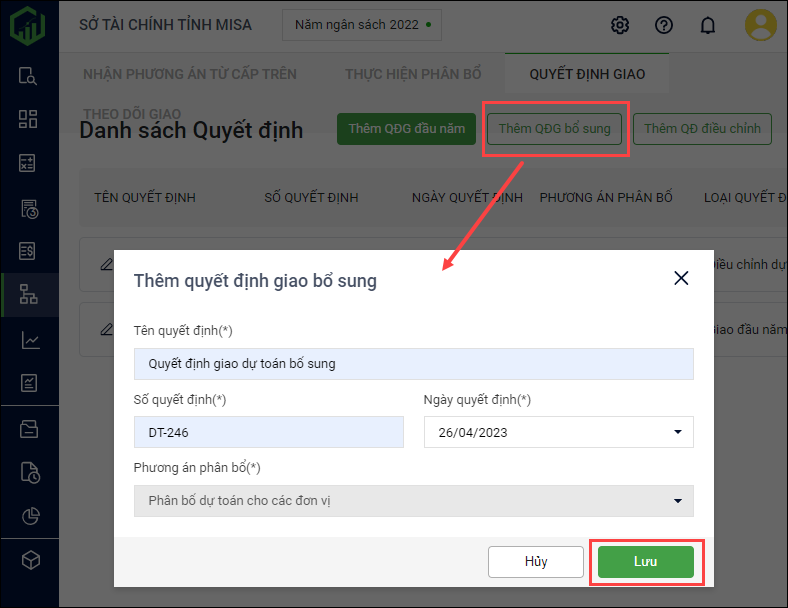Click the cube icon at sidebar bottom
788x608 pixels.
click(x=29, y=560)
